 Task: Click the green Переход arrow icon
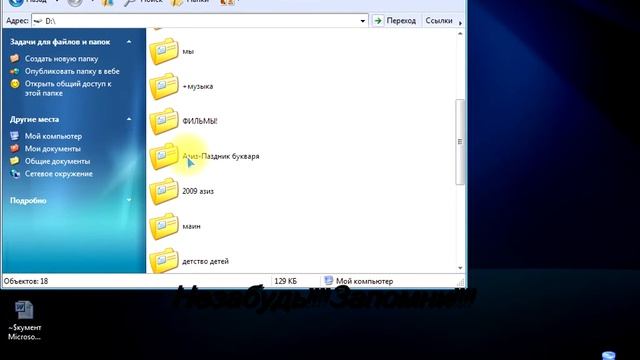point(378,20)
